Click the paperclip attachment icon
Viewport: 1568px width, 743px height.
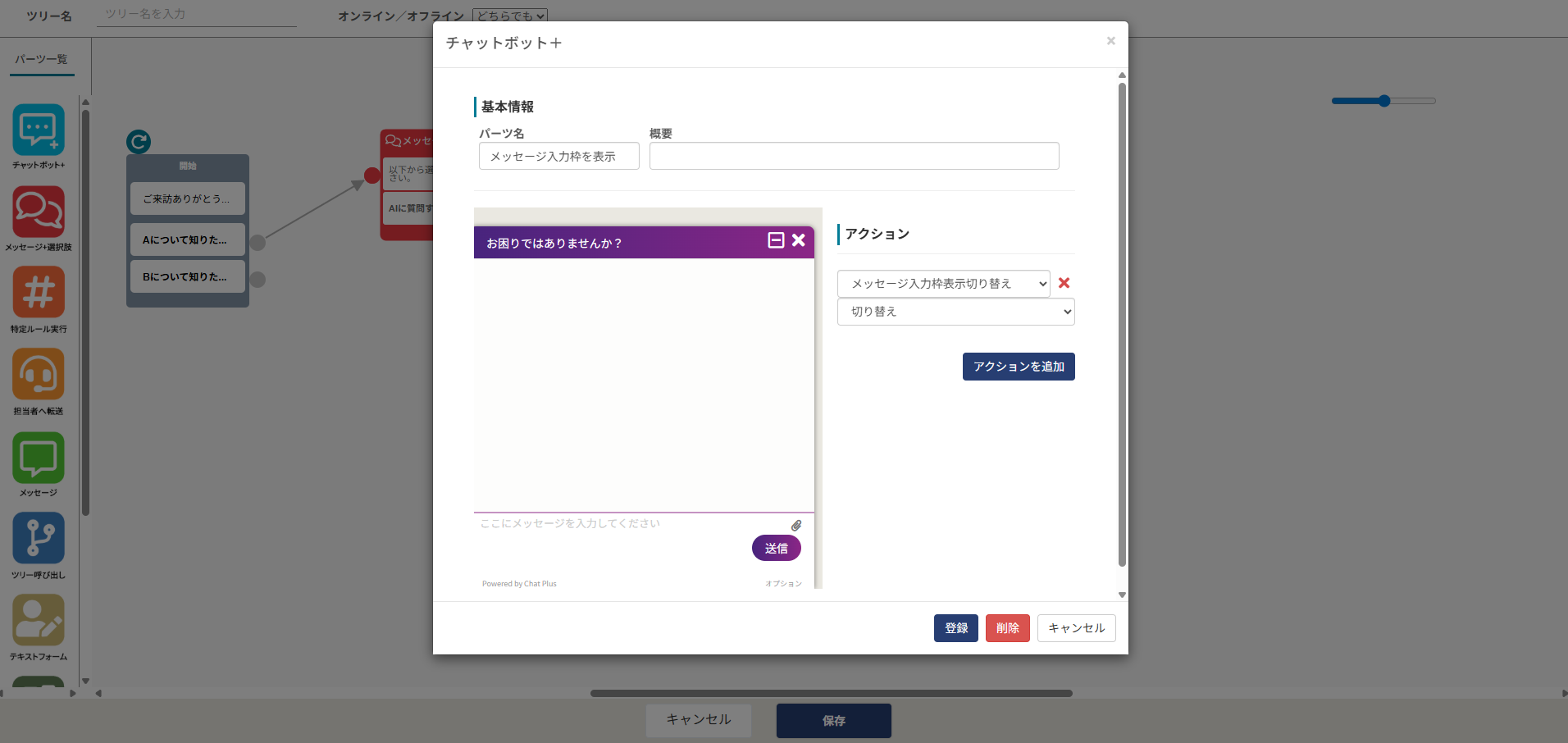(795, 526)
